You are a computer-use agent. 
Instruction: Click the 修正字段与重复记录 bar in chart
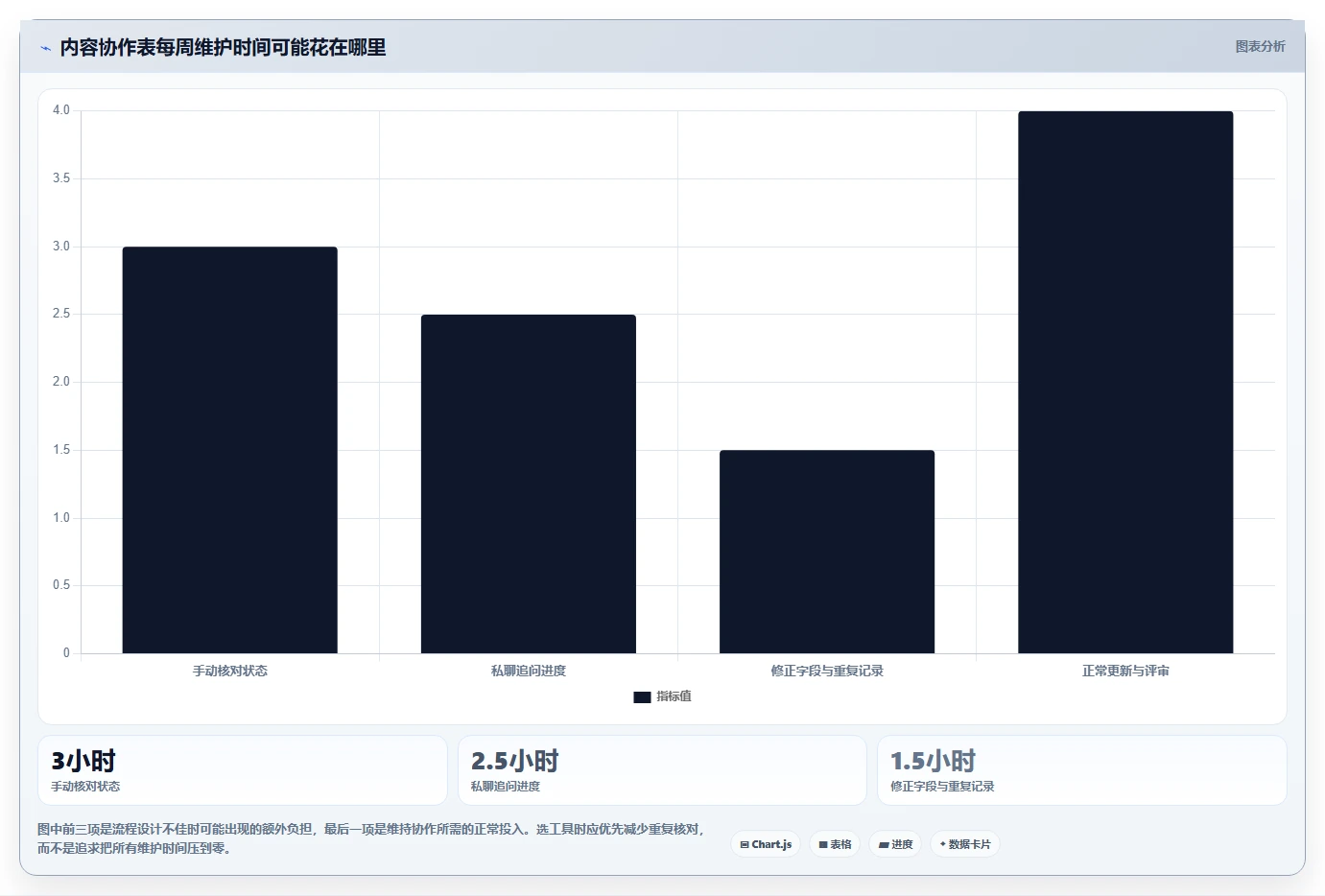(827, 552)
